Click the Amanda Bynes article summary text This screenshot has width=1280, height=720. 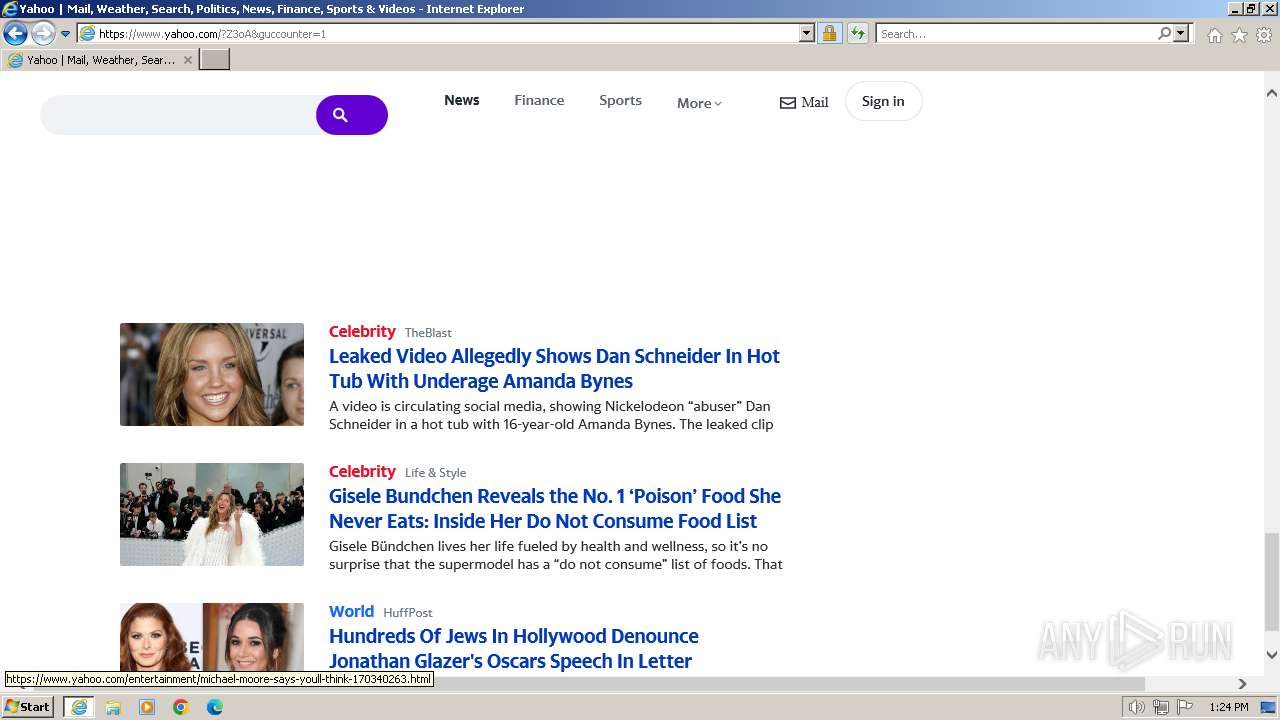[551, 415]
